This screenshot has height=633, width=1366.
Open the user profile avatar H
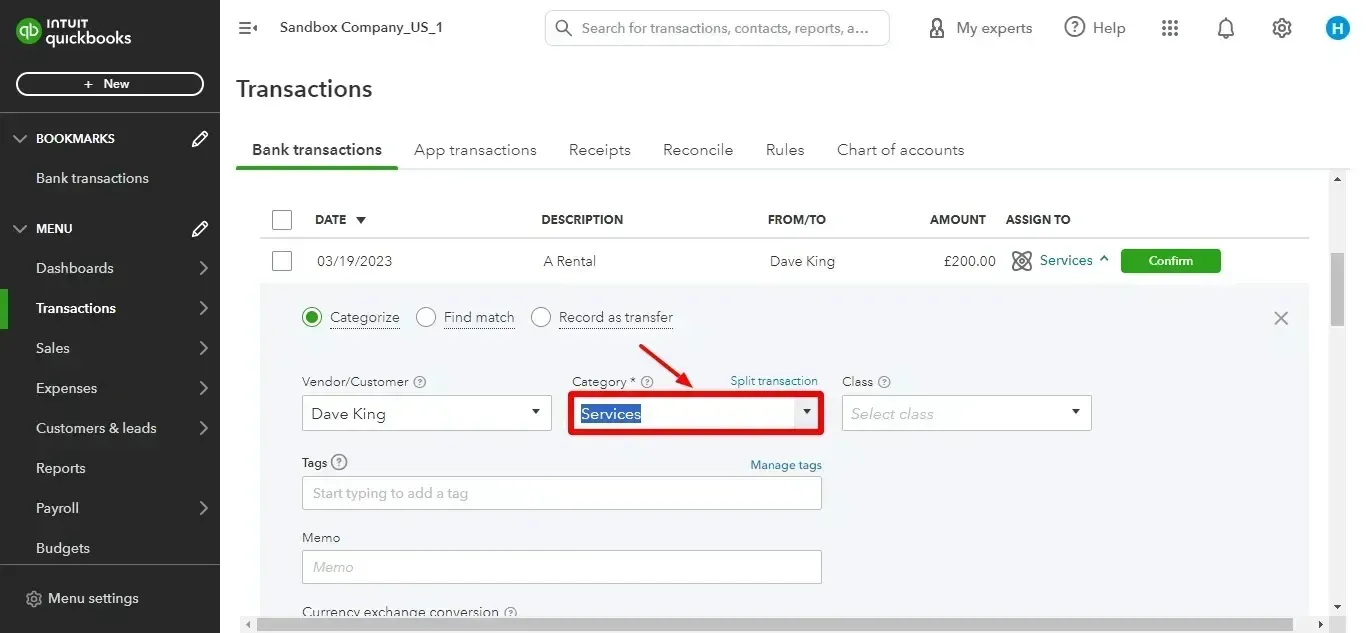tap(1338, 28)
